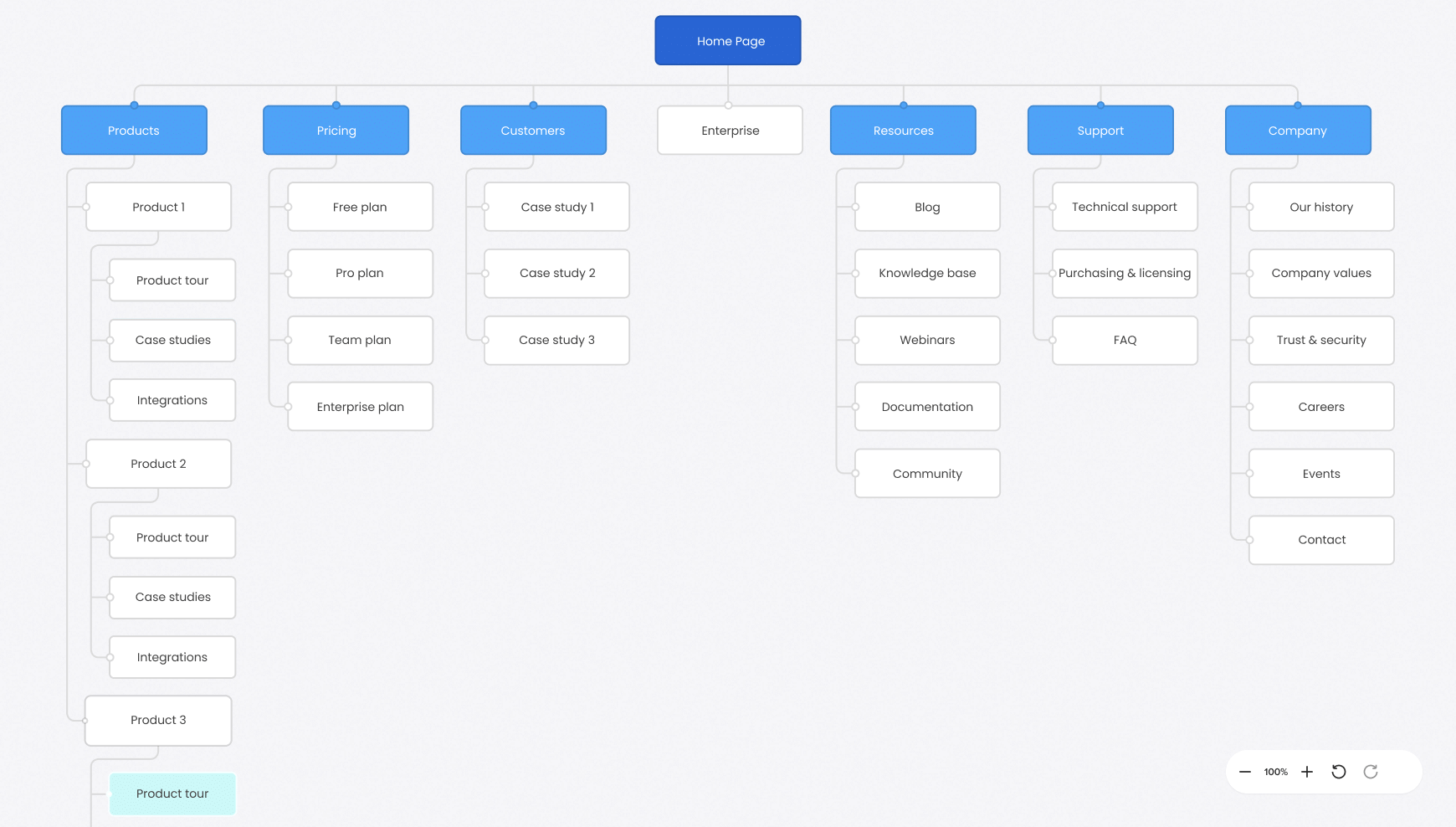This screenshot has height=827, width=1456.
Task: Click the zoom out minus icon
Action: pos(1245,772)
